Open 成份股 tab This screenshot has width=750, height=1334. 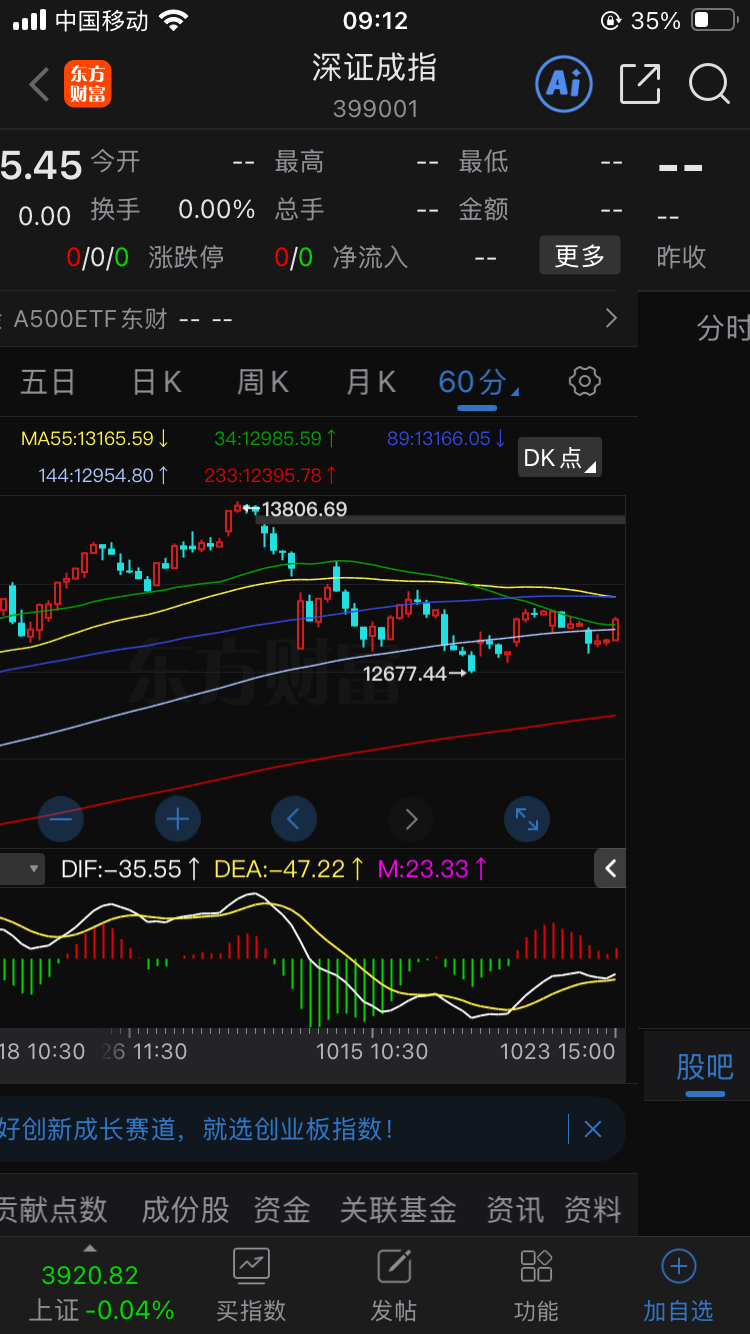pos(185,1210)
